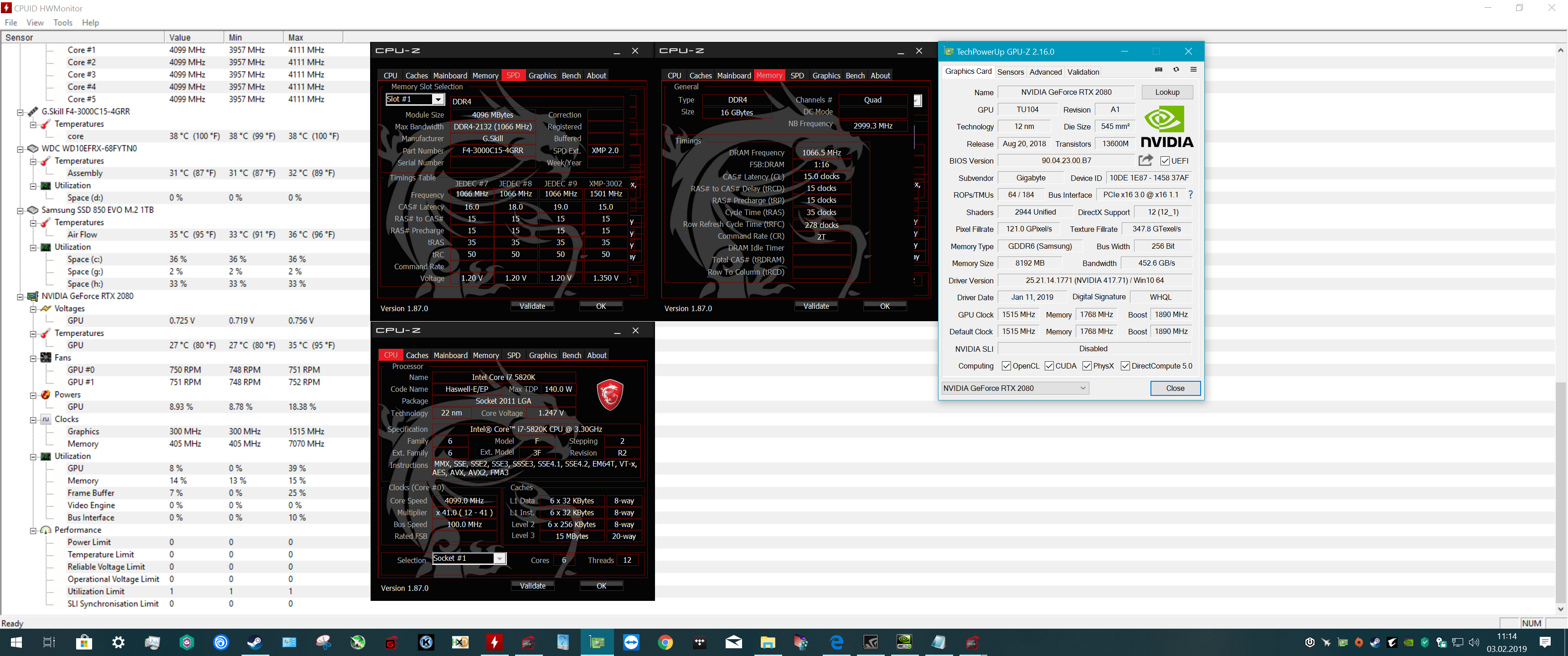The width and height of the screenshot is (1568, 656).
Task: Click the BIOS export share icon in GPU-Z
Action: (x=1145, y=160)
